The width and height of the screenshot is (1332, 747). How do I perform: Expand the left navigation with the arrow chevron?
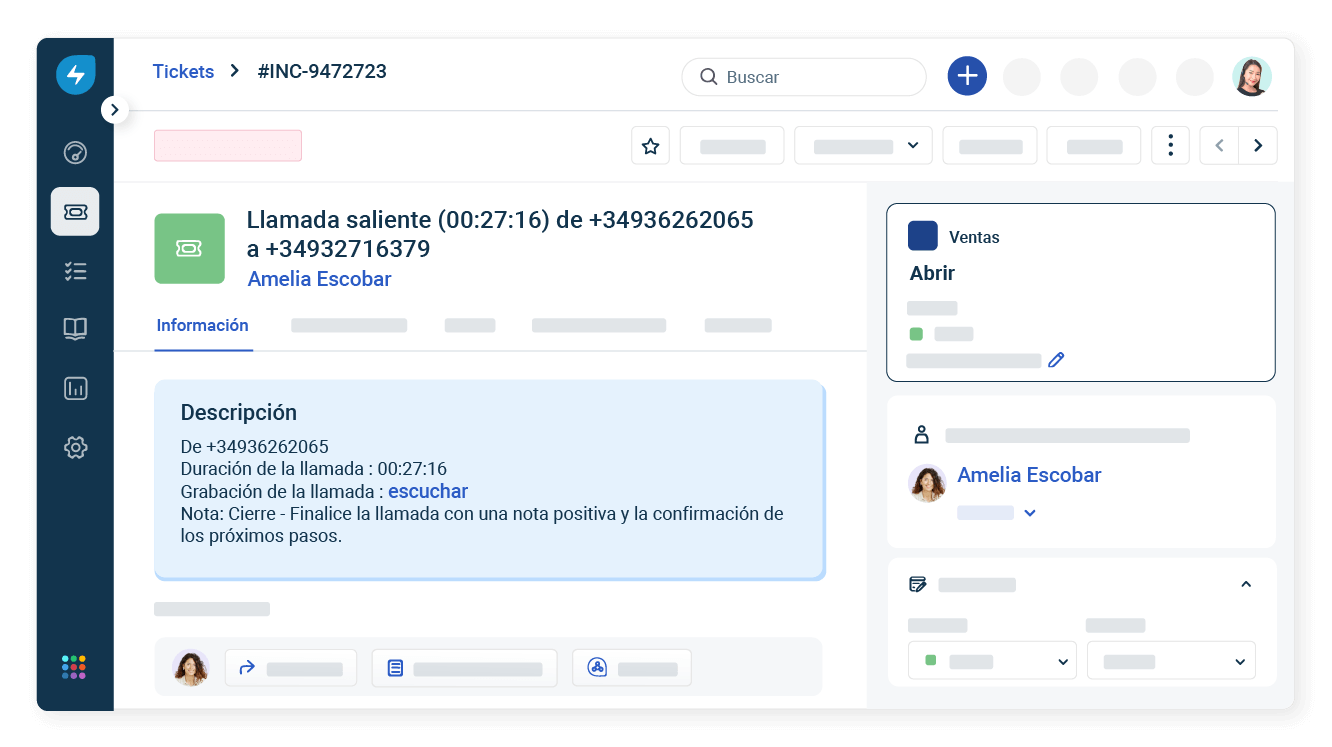click(114, 109)
